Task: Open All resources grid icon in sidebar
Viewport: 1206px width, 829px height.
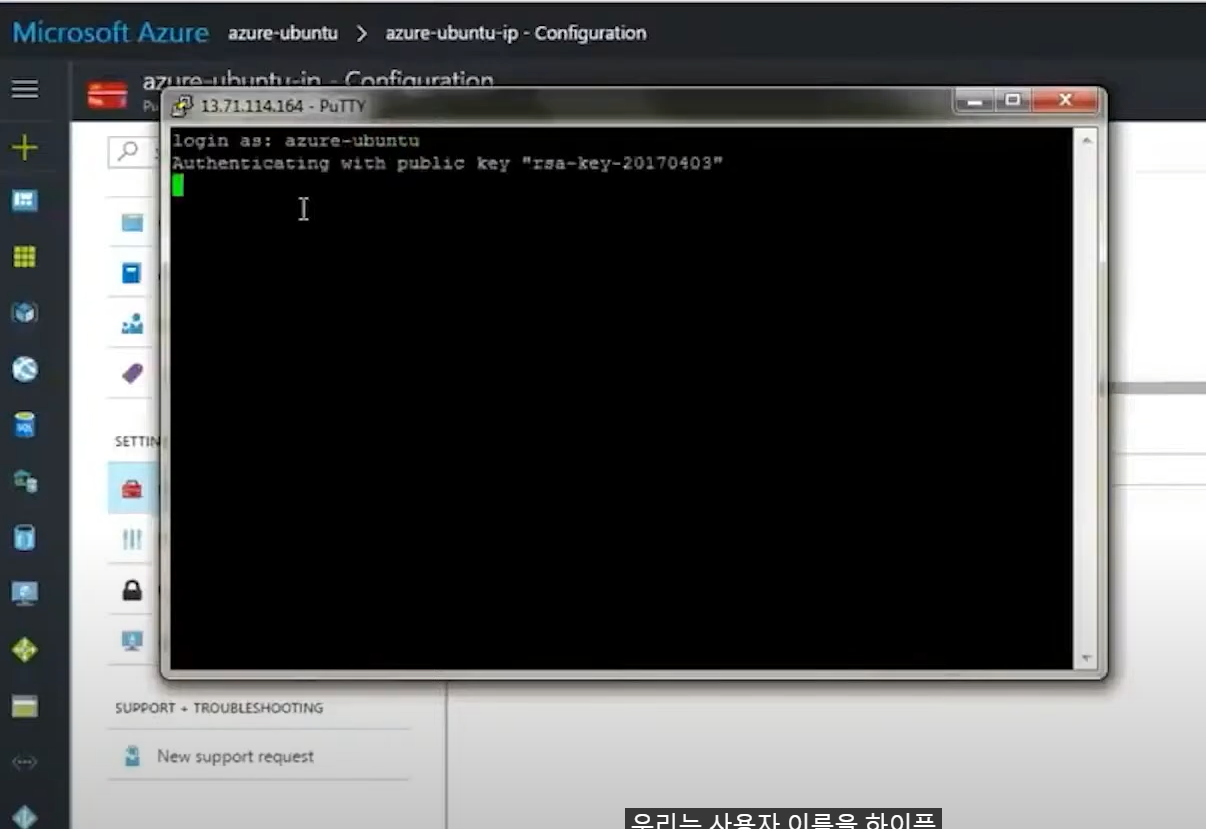Action: pos(25,257)
